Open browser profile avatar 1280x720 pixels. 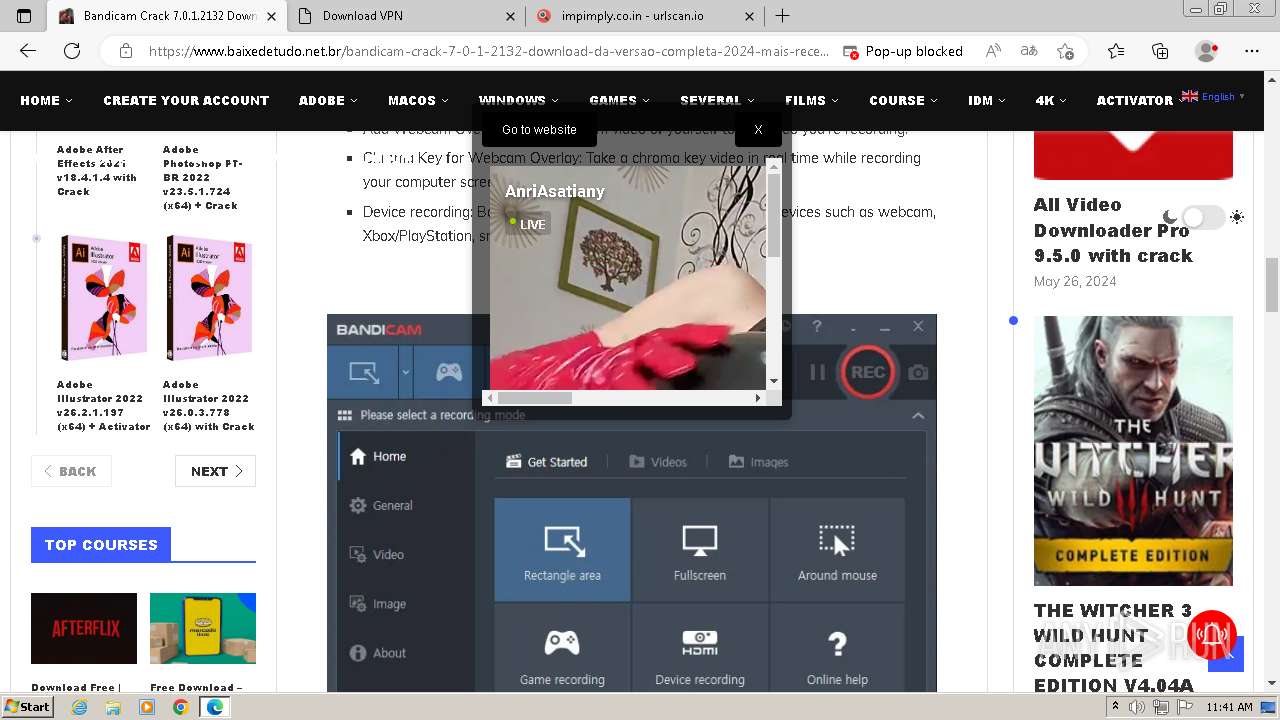(1207, 51)
